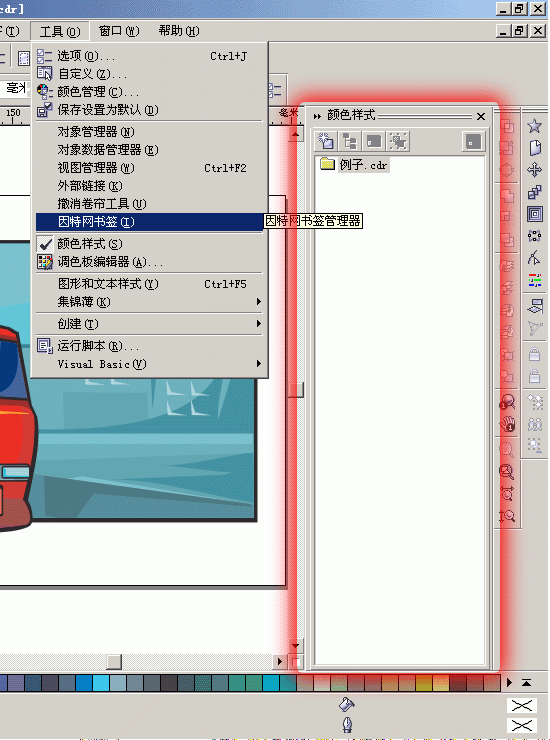Expand the color palette with up-bar arrow
This screenshot has width=550, height=740.
526,682
